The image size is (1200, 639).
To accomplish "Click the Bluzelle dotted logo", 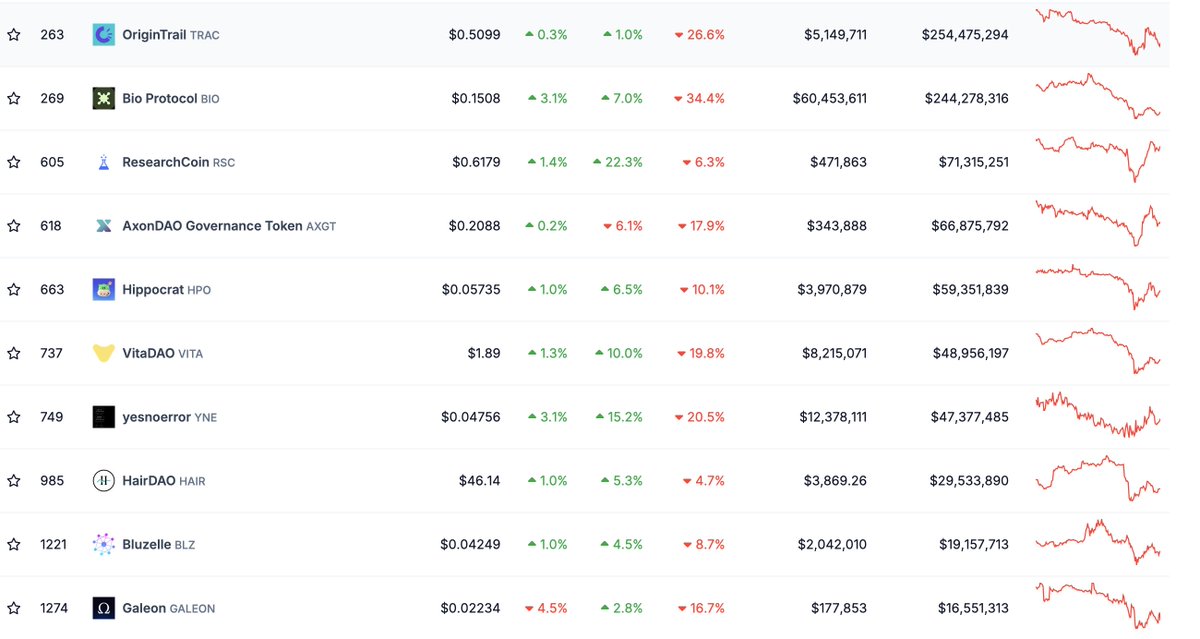I will click(x=104, y=545).
